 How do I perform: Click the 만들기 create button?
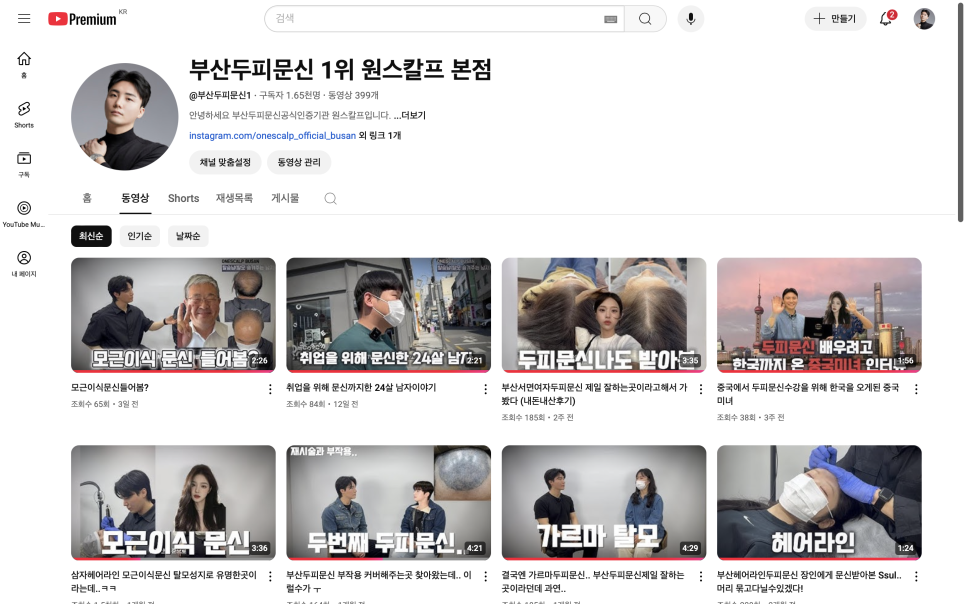tap(835, 18)
